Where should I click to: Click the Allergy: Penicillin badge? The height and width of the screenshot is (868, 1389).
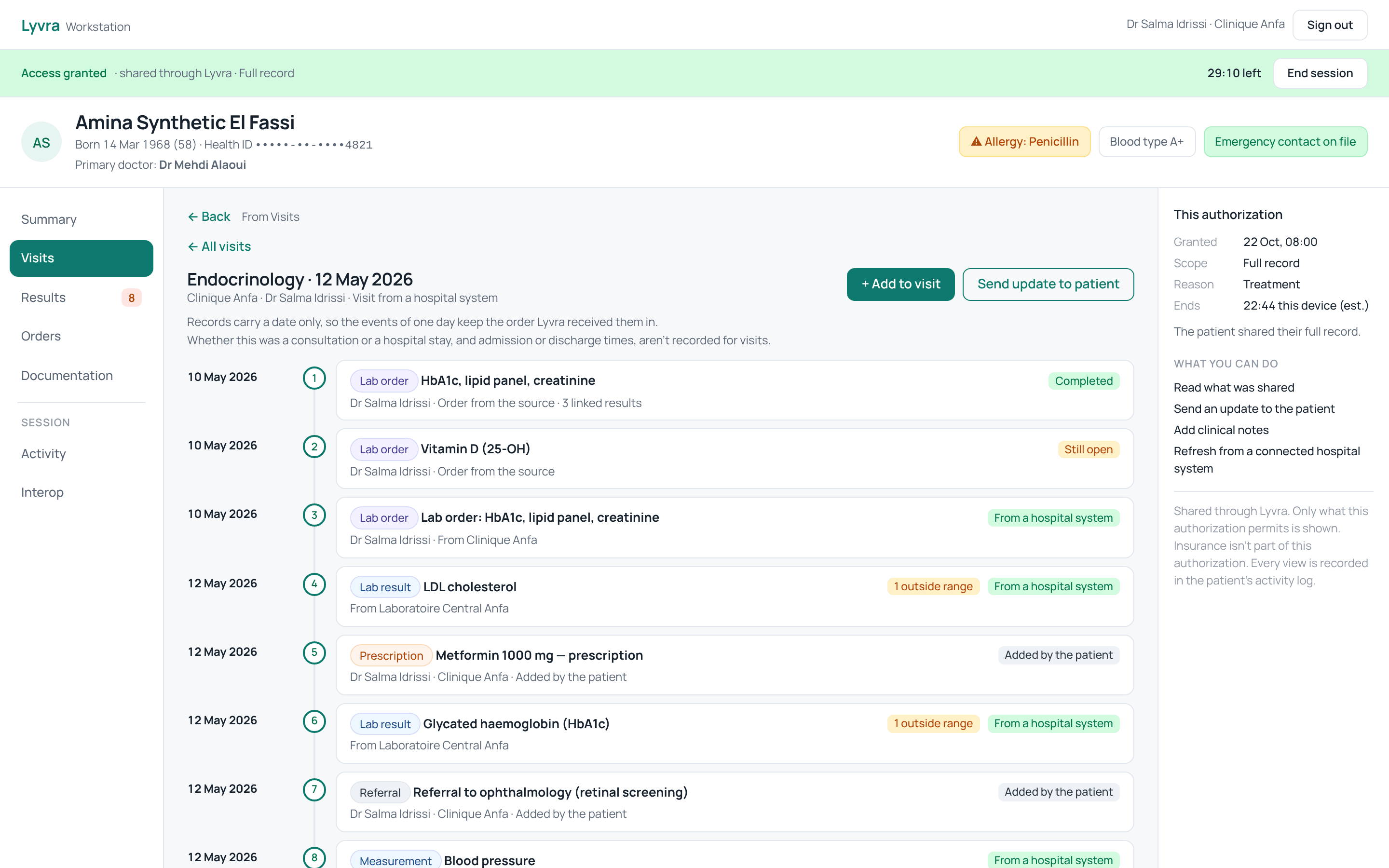point(1024,142)
